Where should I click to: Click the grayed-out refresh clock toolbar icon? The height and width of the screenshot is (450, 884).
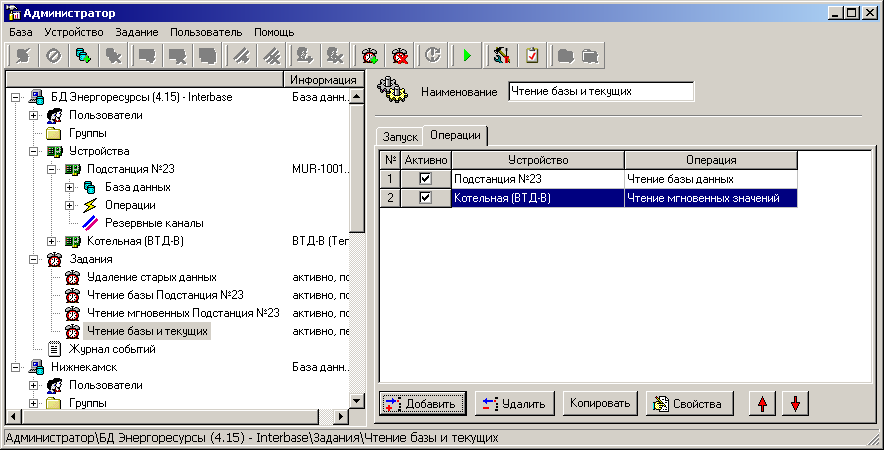pyautogui.click(x=433, y=55)
